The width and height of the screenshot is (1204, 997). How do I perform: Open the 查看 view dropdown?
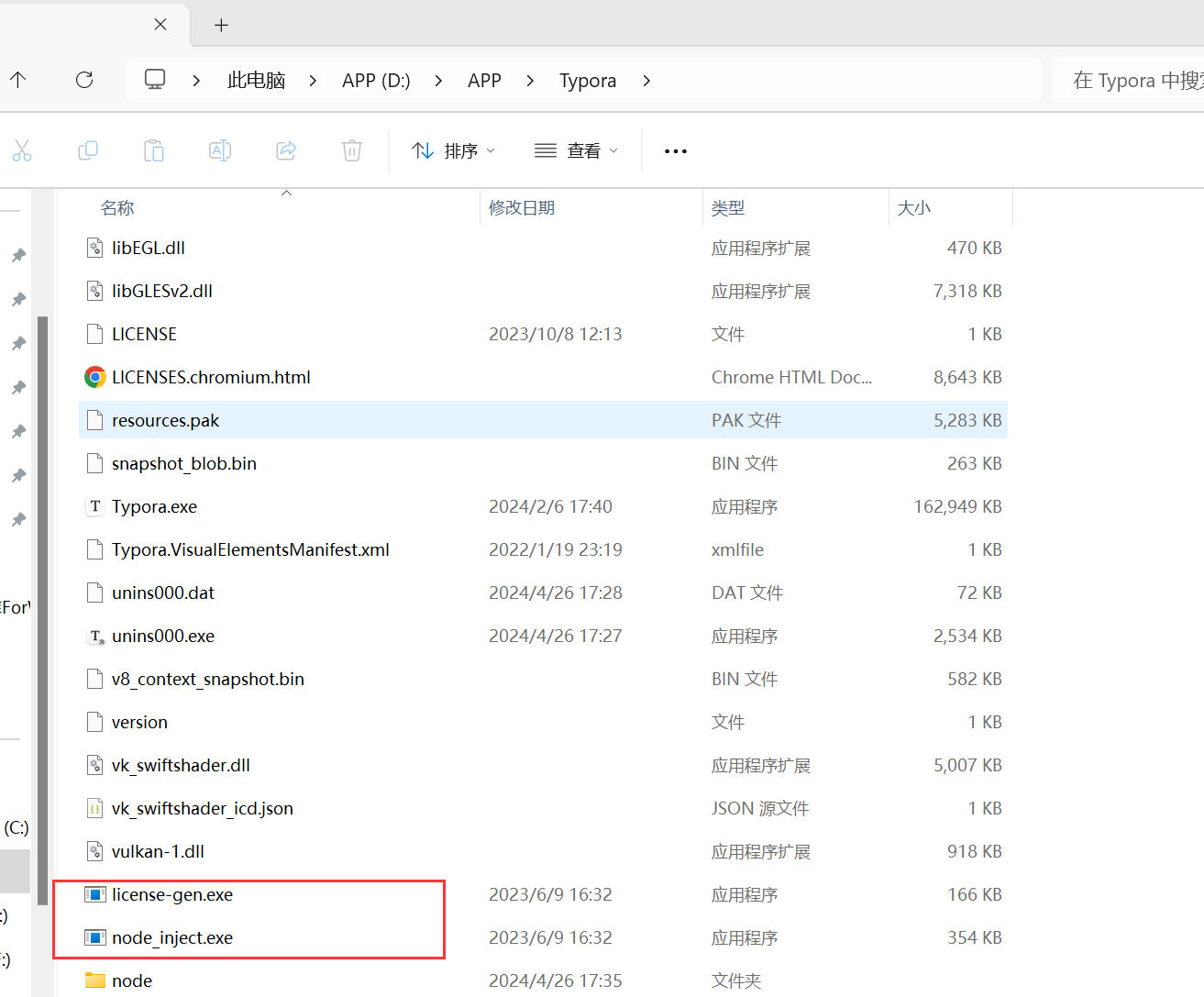576,151
